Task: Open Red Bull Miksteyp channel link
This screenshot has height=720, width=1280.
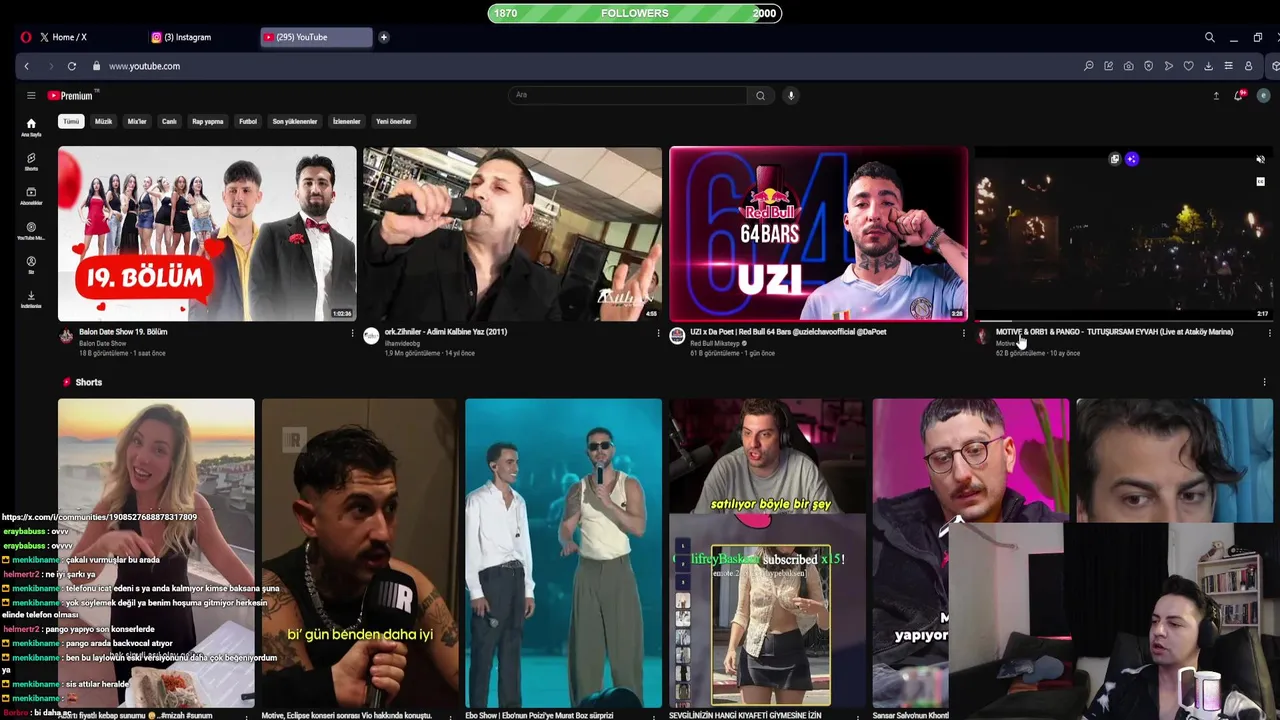Action: (x=715, y=343)
